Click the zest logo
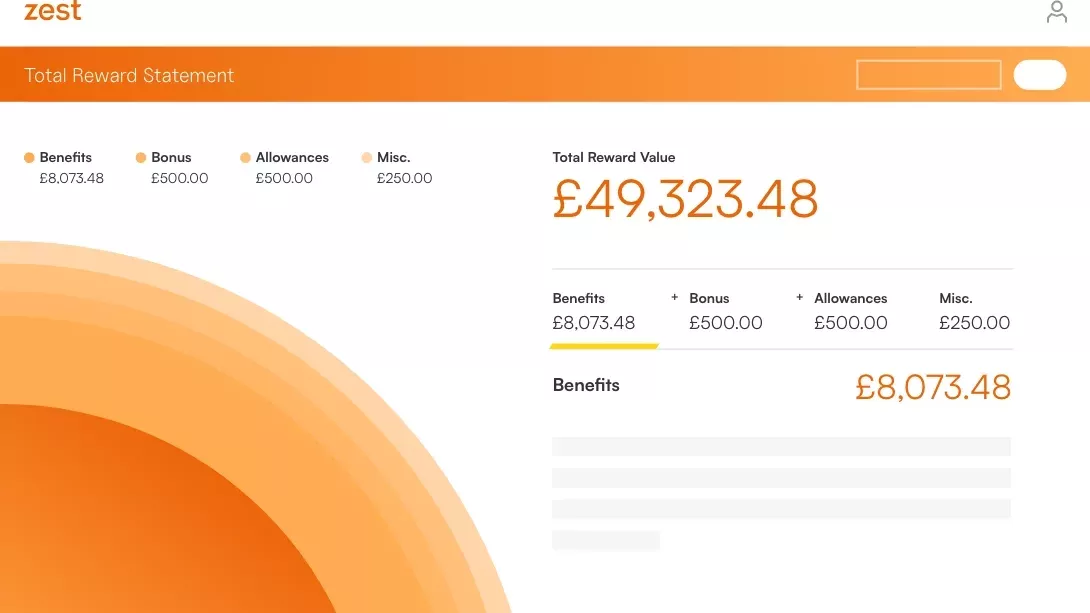This screenshot has height=613, width=1090. [53, 10]
